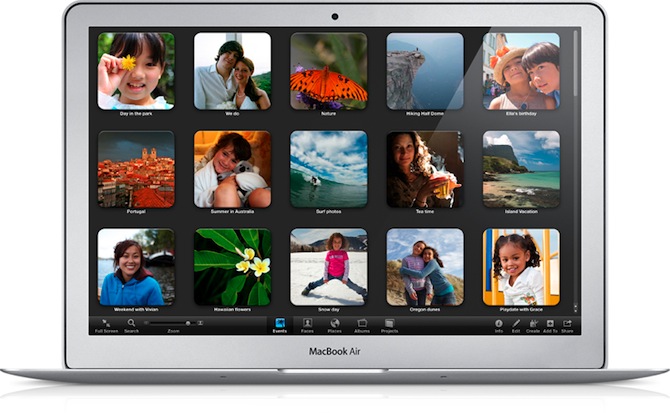Screen dimensions: 670x413
Task: Select the Oregon dunes event
Action: pos(425,267)
